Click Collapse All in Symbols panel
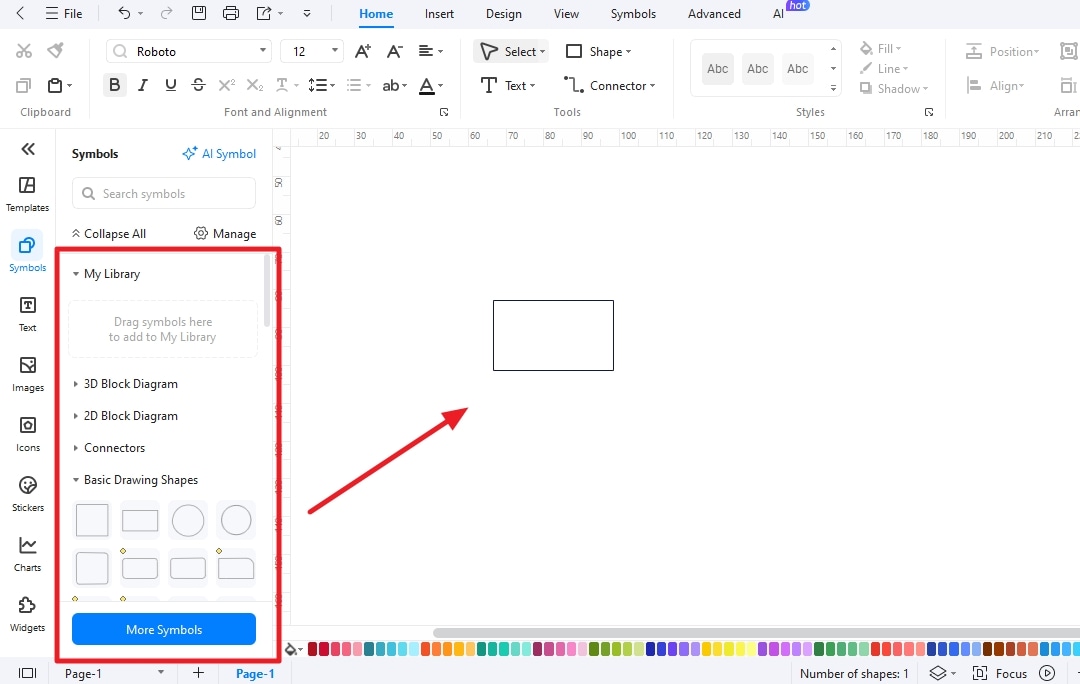The height and width of the screenshot is (684, 1080). [109, 234]
